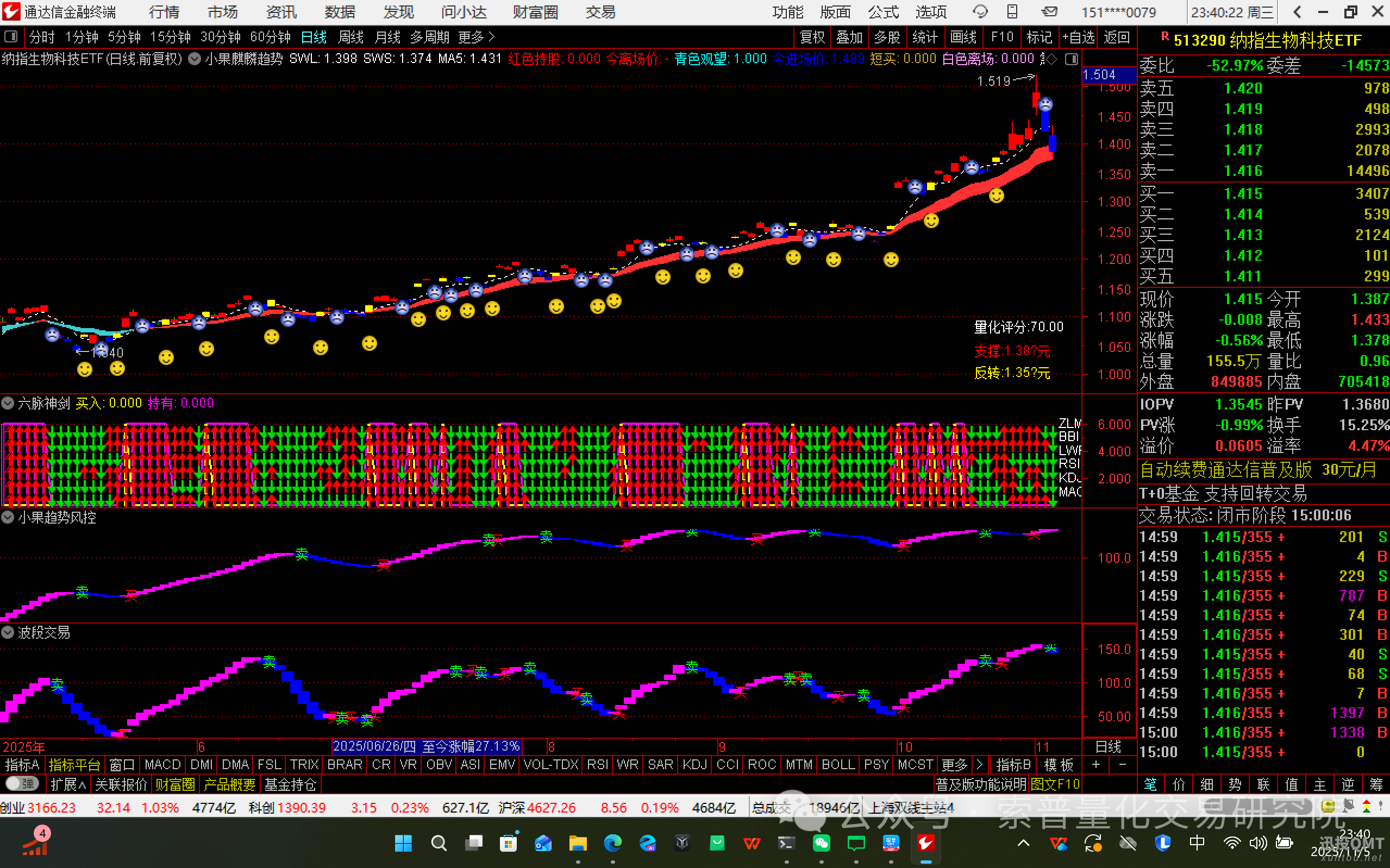
Task: Click the small panel icon at chart top-right
Action: click(x=1072, y=59)
